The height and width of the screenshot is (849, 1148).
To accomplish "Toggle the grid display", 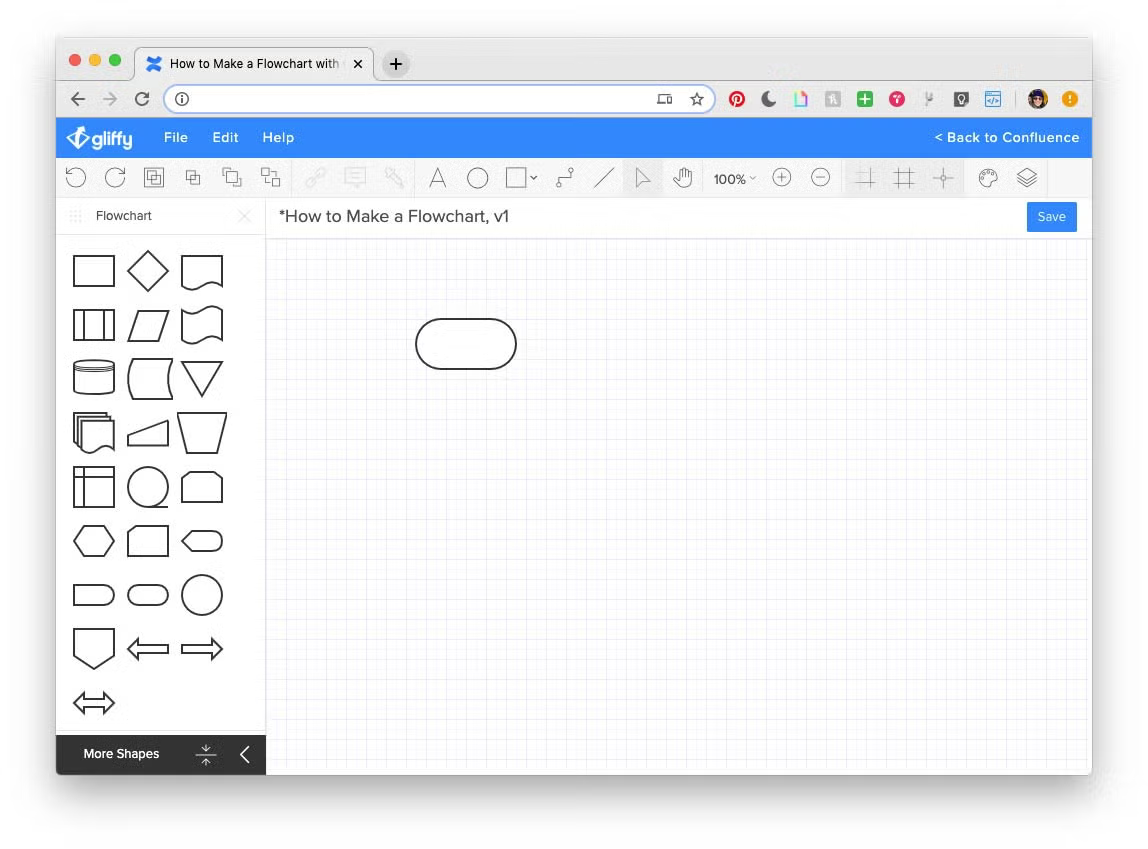I will 904,178.
